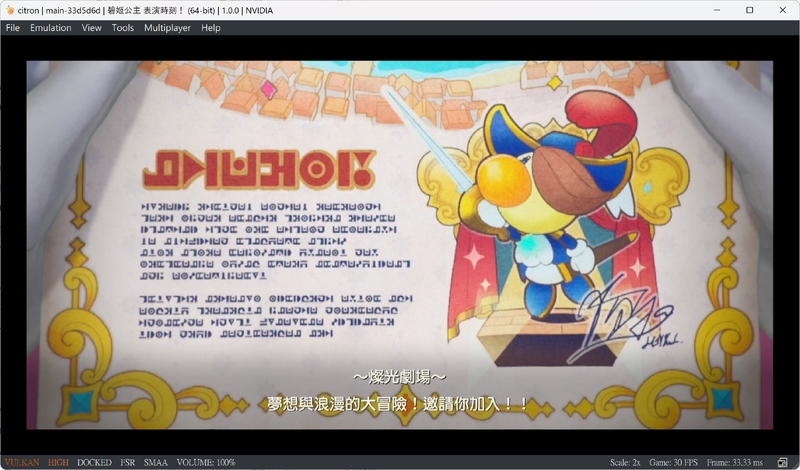Screen dimensions: 800x470
Task: Maximize the citron window
Action: click(749, 10)
